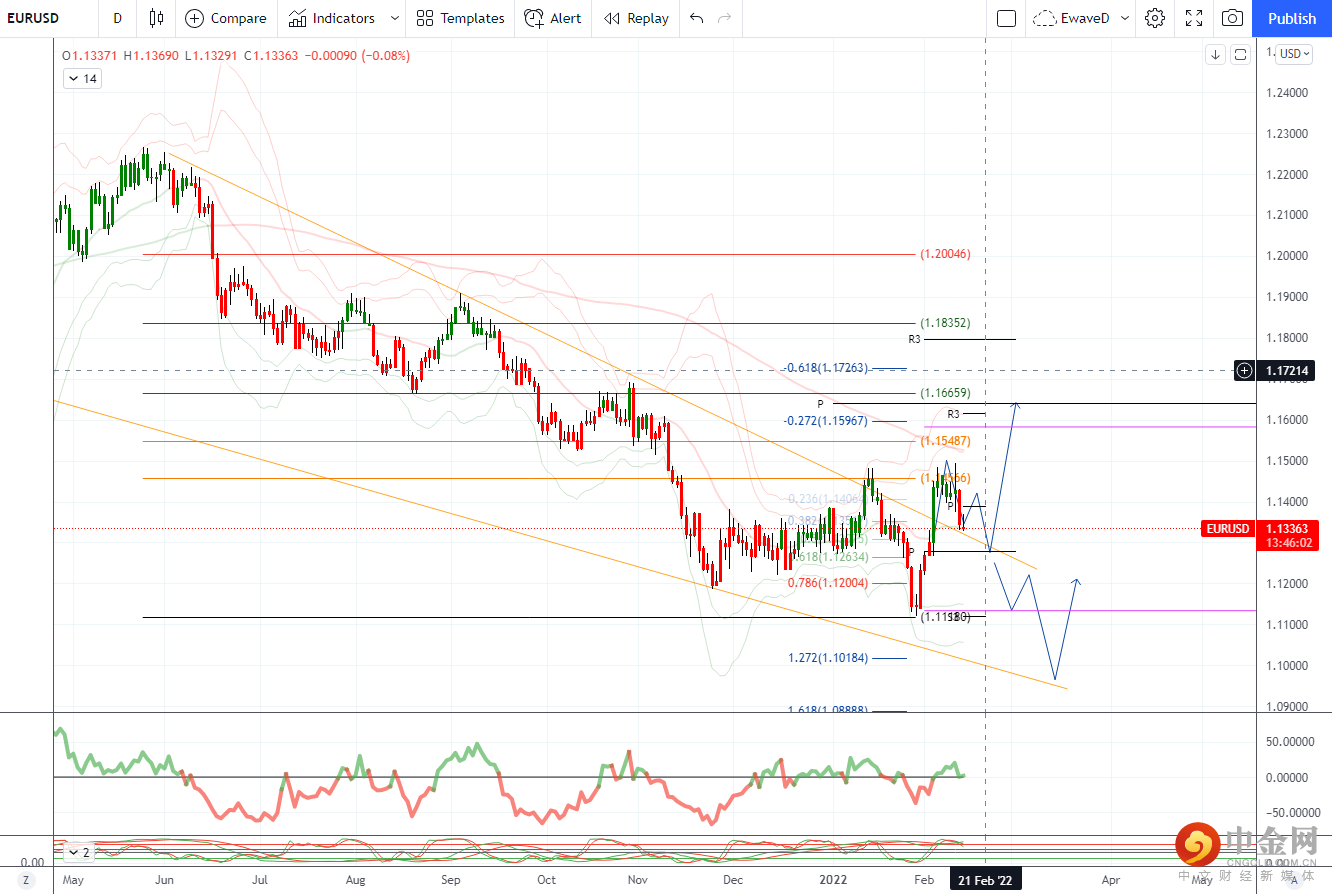Click the 50.00000 oscillator axis label
This screenshot has height=894, width=1332.
(x=1288, y=742)
